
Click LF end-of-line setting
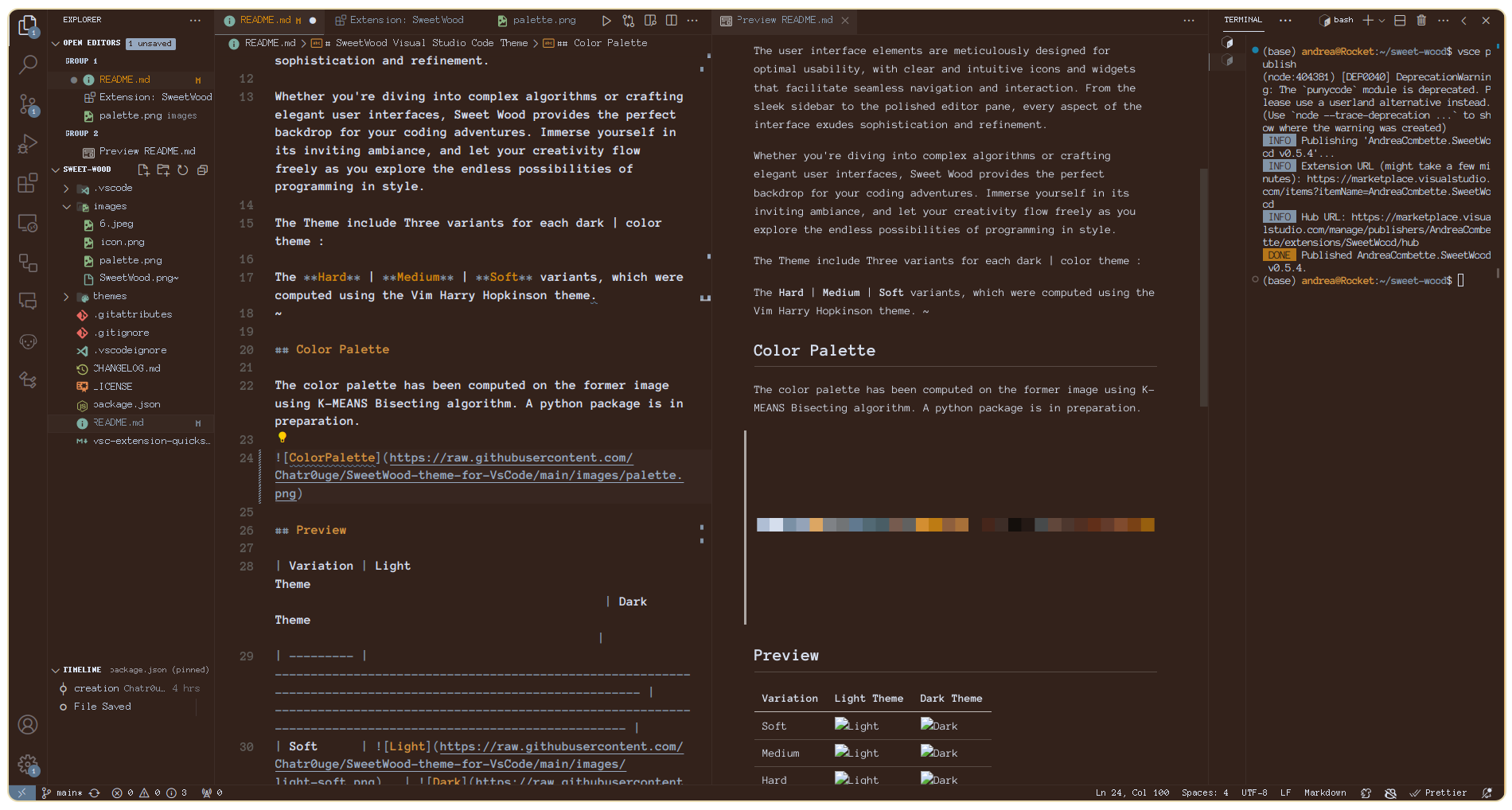[x=1285, y=793]
